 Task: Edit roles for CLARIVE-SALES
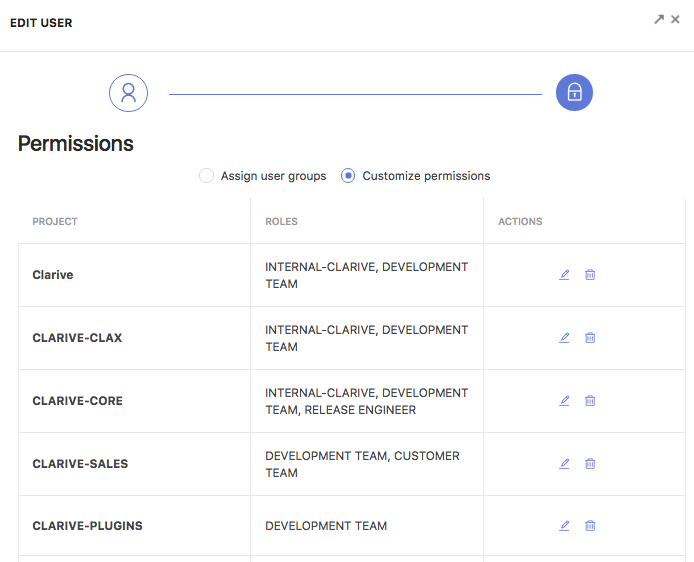[564, 464]
